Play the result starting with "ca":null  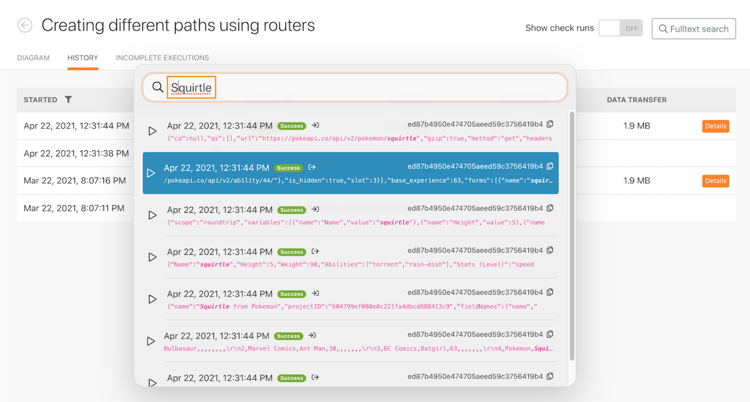(152, 131)
